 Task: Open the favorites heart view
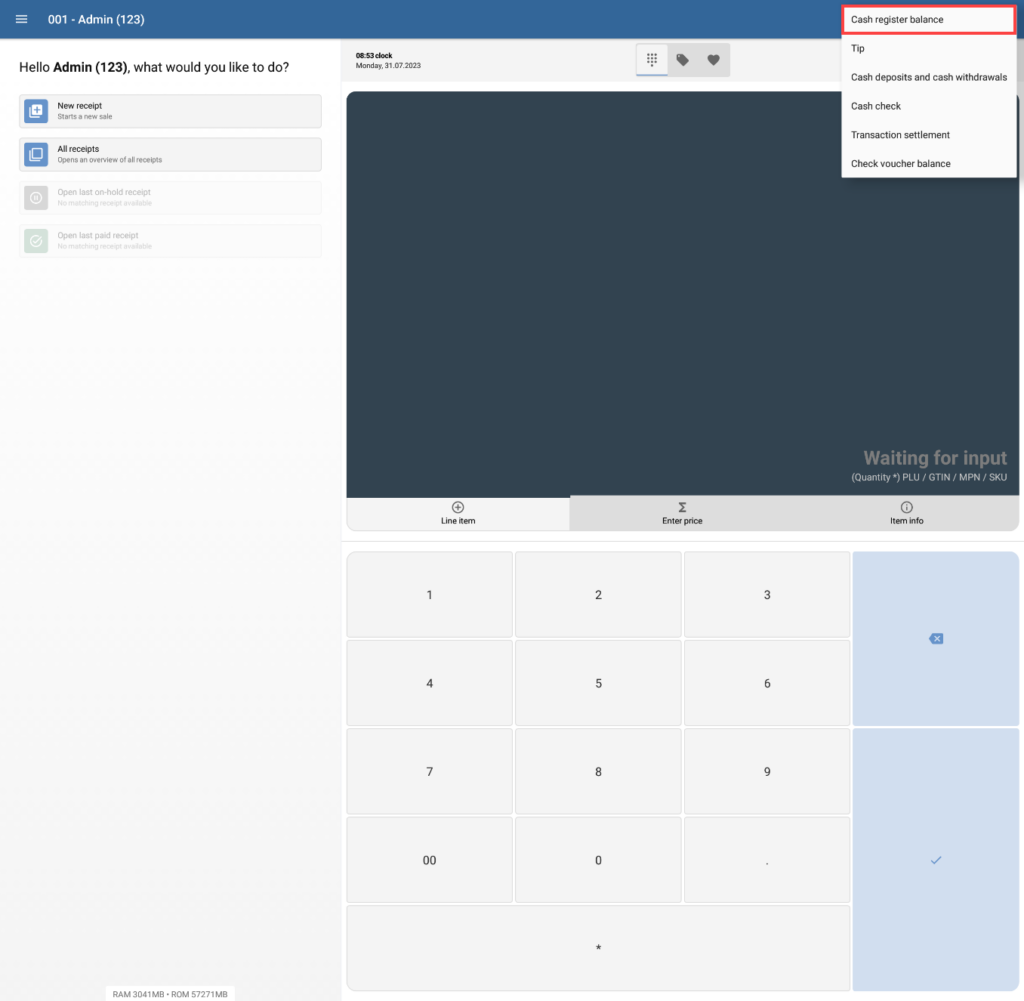point(713,59)
